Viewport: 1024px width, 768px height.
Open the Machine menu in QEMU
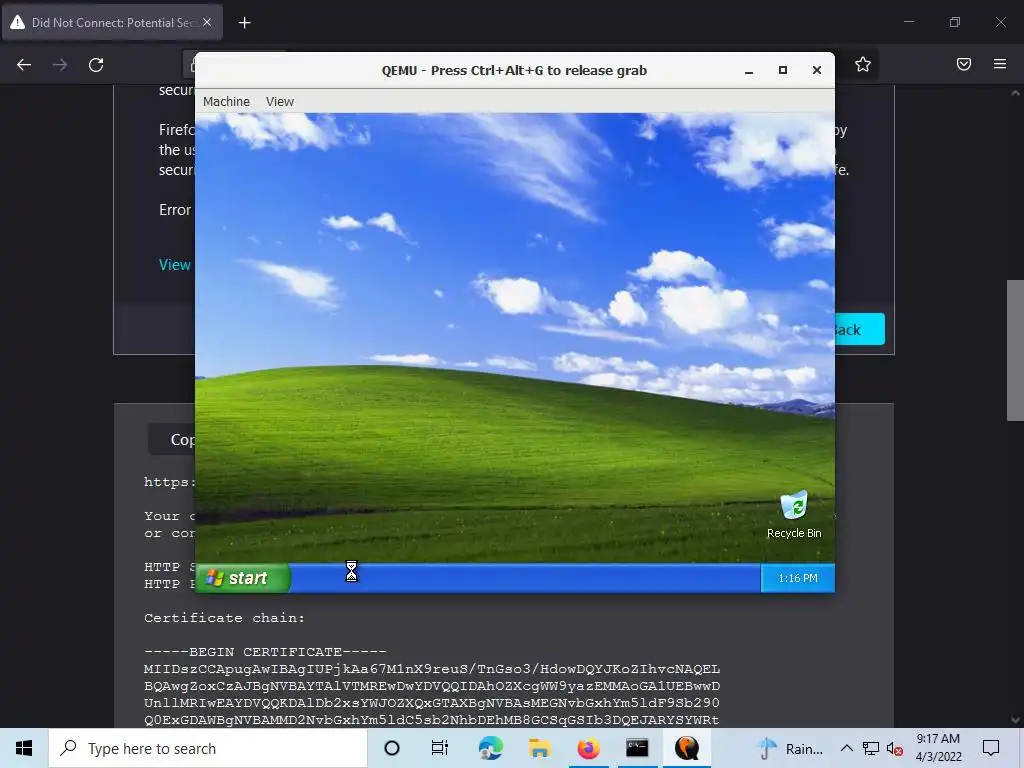226,101
